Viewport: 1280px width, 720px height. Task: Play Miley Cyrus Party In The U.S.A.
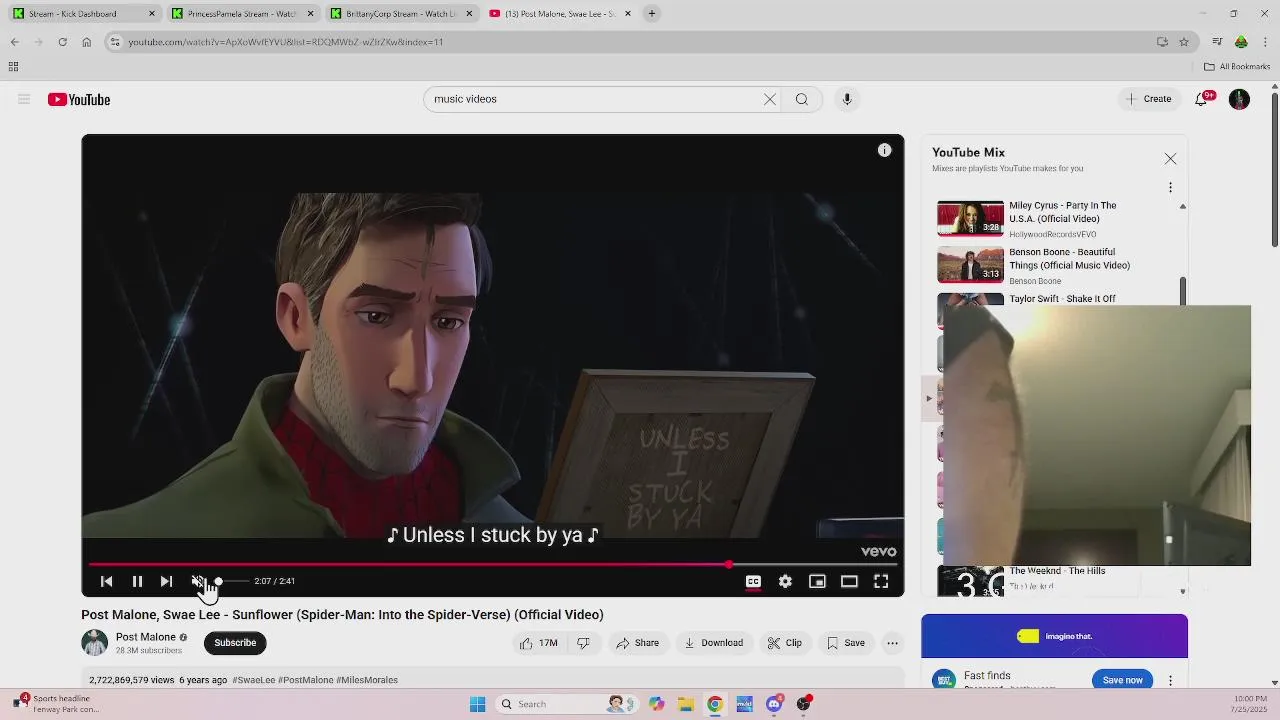tap(1055, 218)
